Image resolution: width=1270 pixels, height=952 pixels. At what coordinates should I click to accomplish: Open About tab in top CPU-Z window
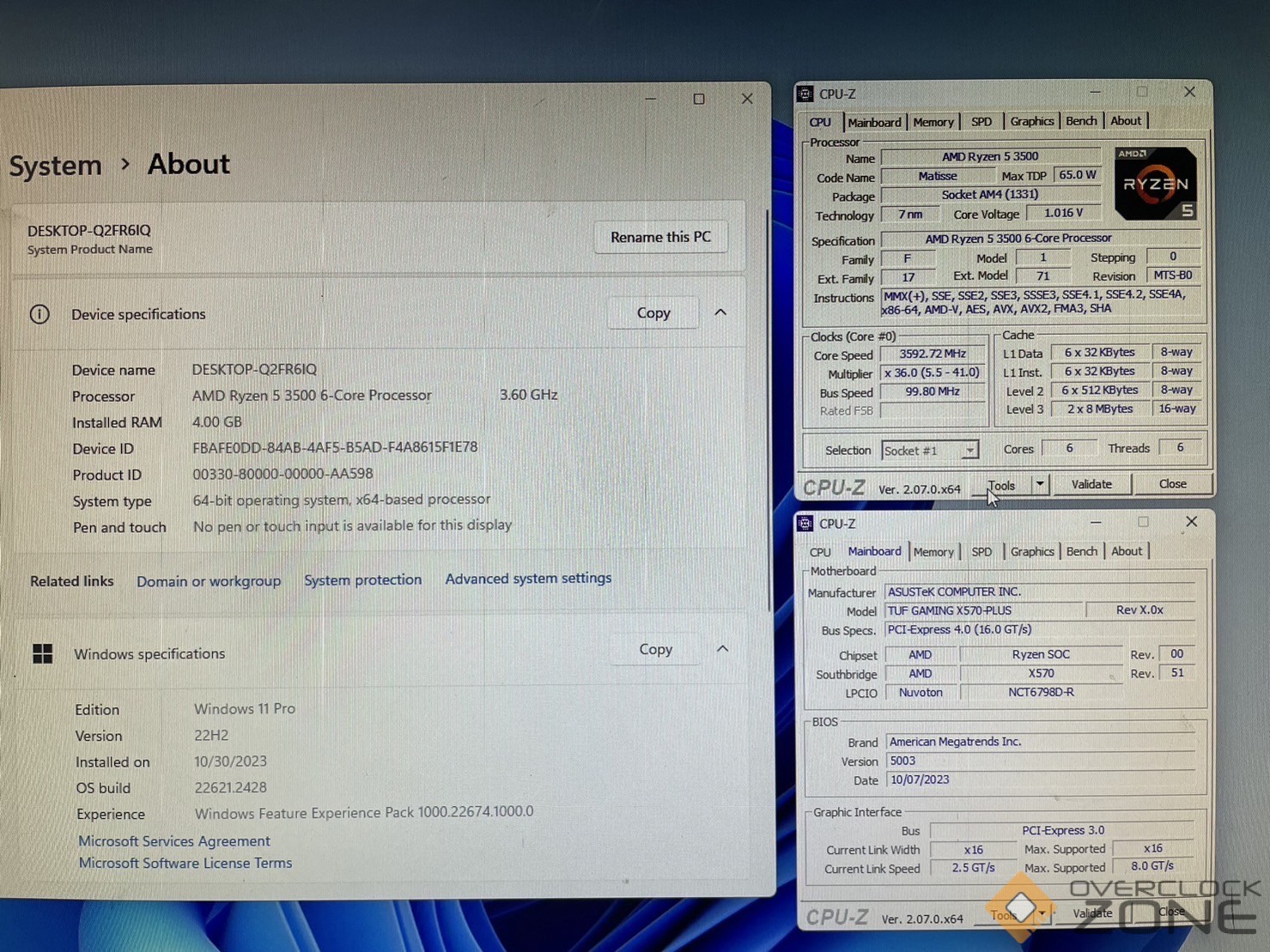tap(1126, 121)
